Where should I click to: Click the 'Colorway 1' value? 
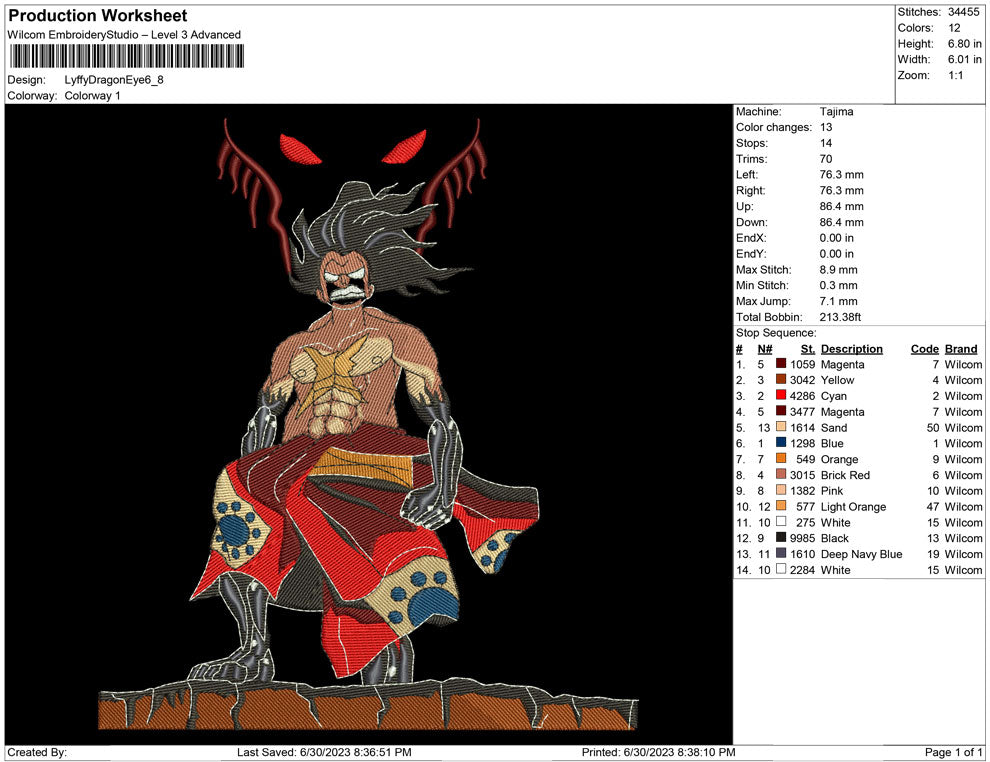[92, 96]
